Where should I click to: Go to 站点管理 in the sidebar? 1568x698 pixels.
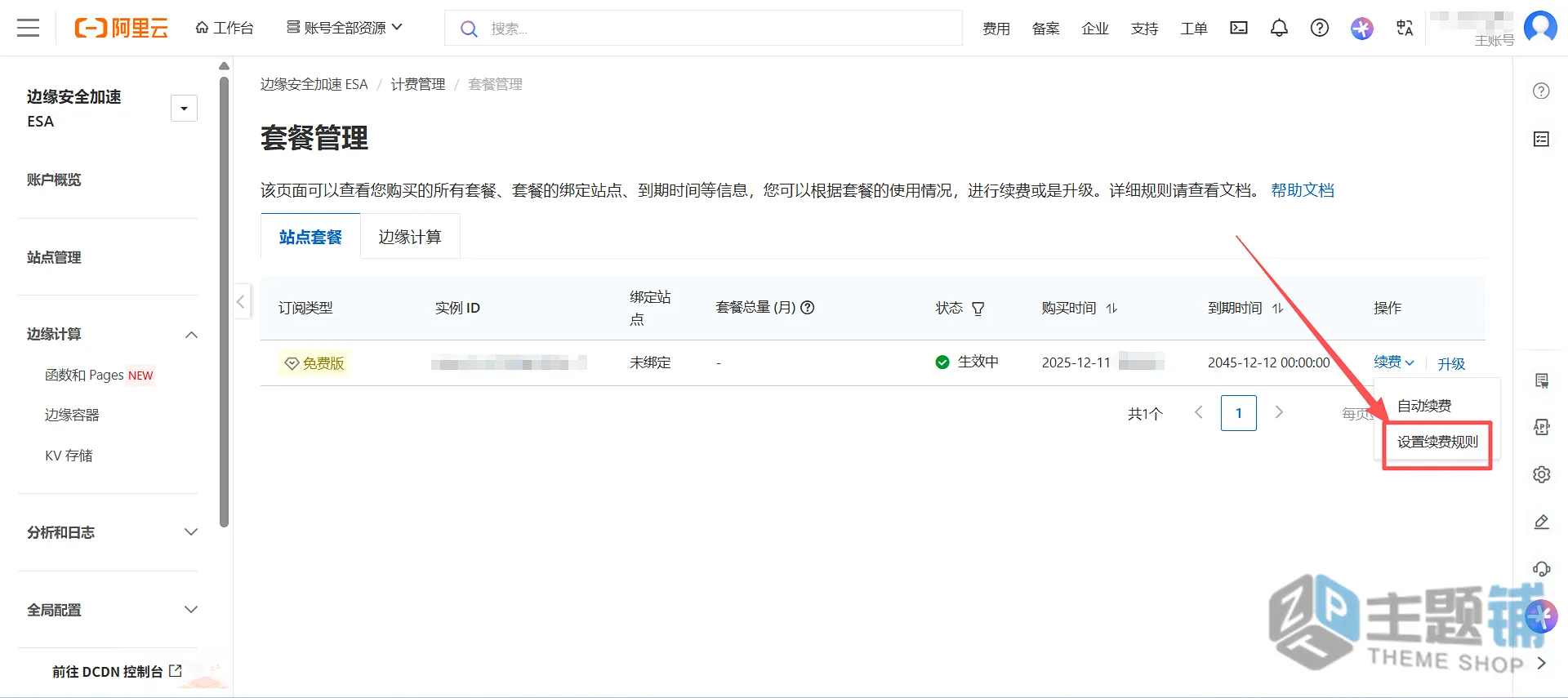click(x=54, y=257)
